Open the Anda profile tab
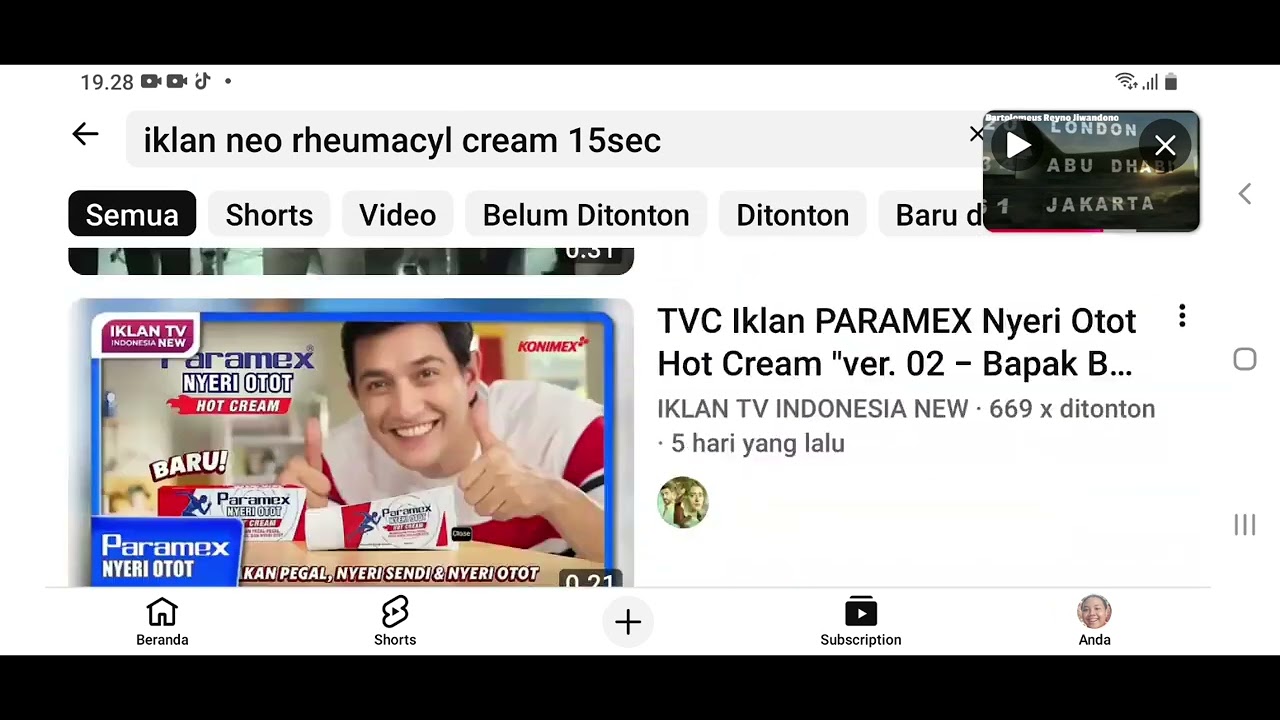 click(1095, 622)
